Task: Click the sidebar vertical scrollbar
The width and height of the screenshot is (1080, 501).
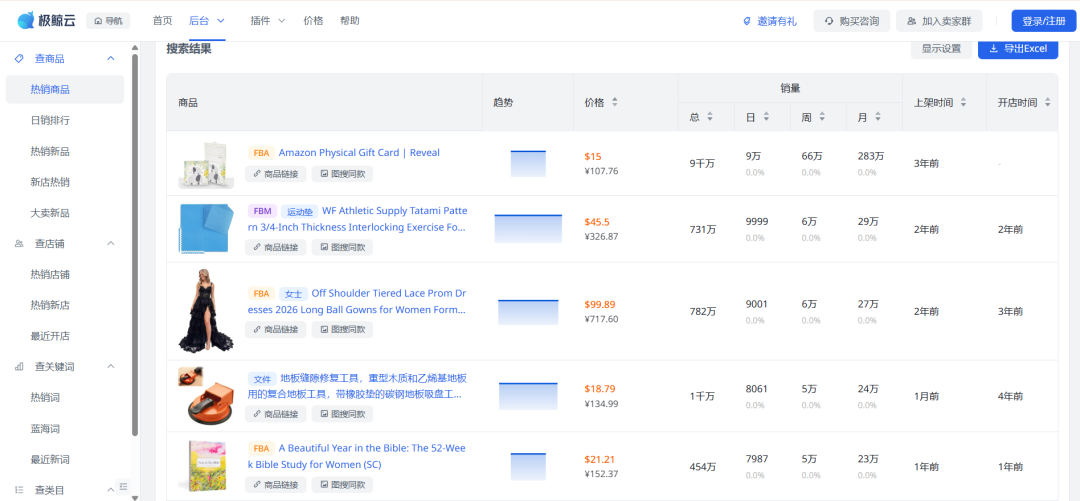Action: [x=135, y=245]
